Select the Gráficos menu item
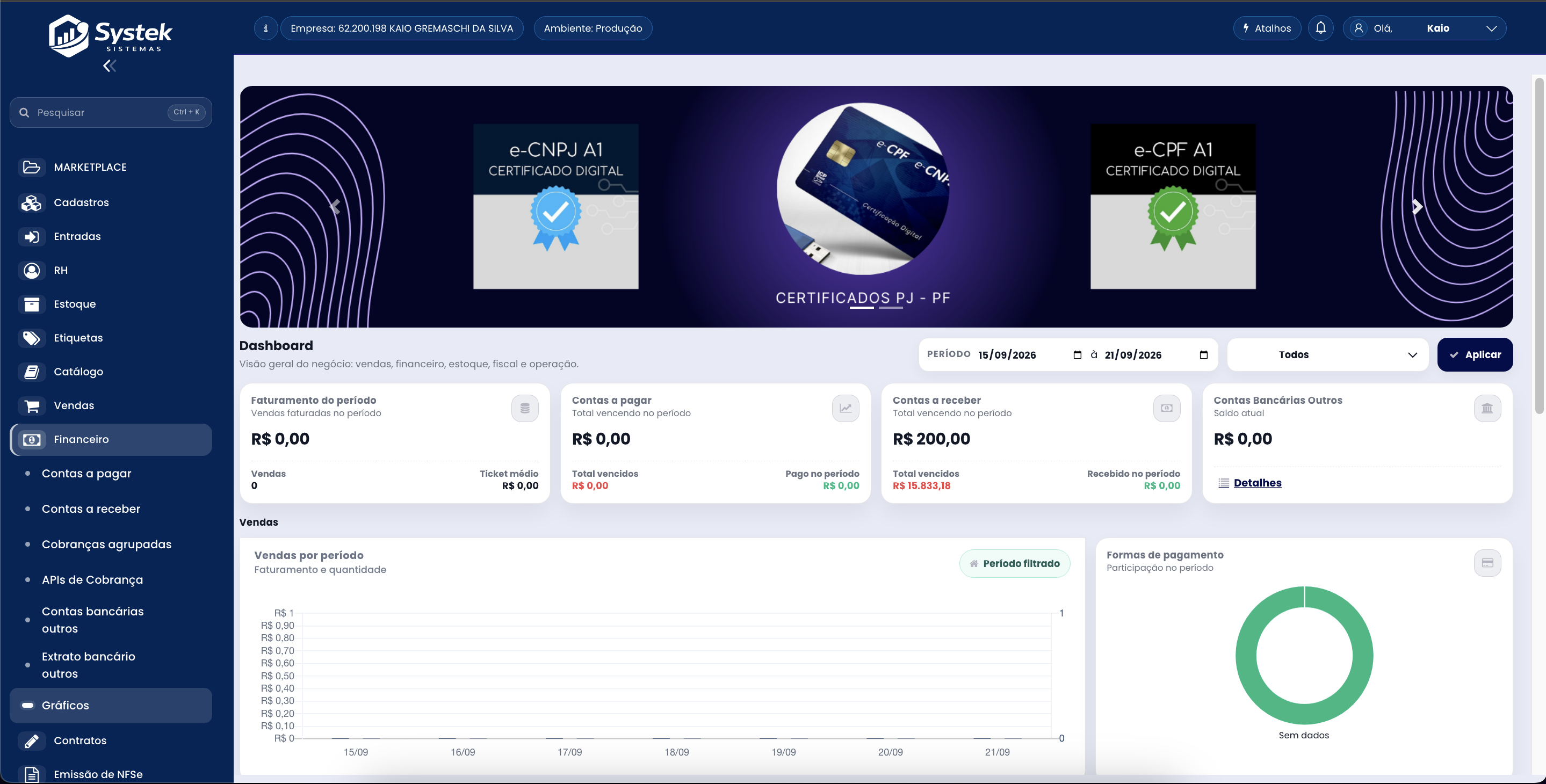1546x784 pixels. click(x=111, y=706)
